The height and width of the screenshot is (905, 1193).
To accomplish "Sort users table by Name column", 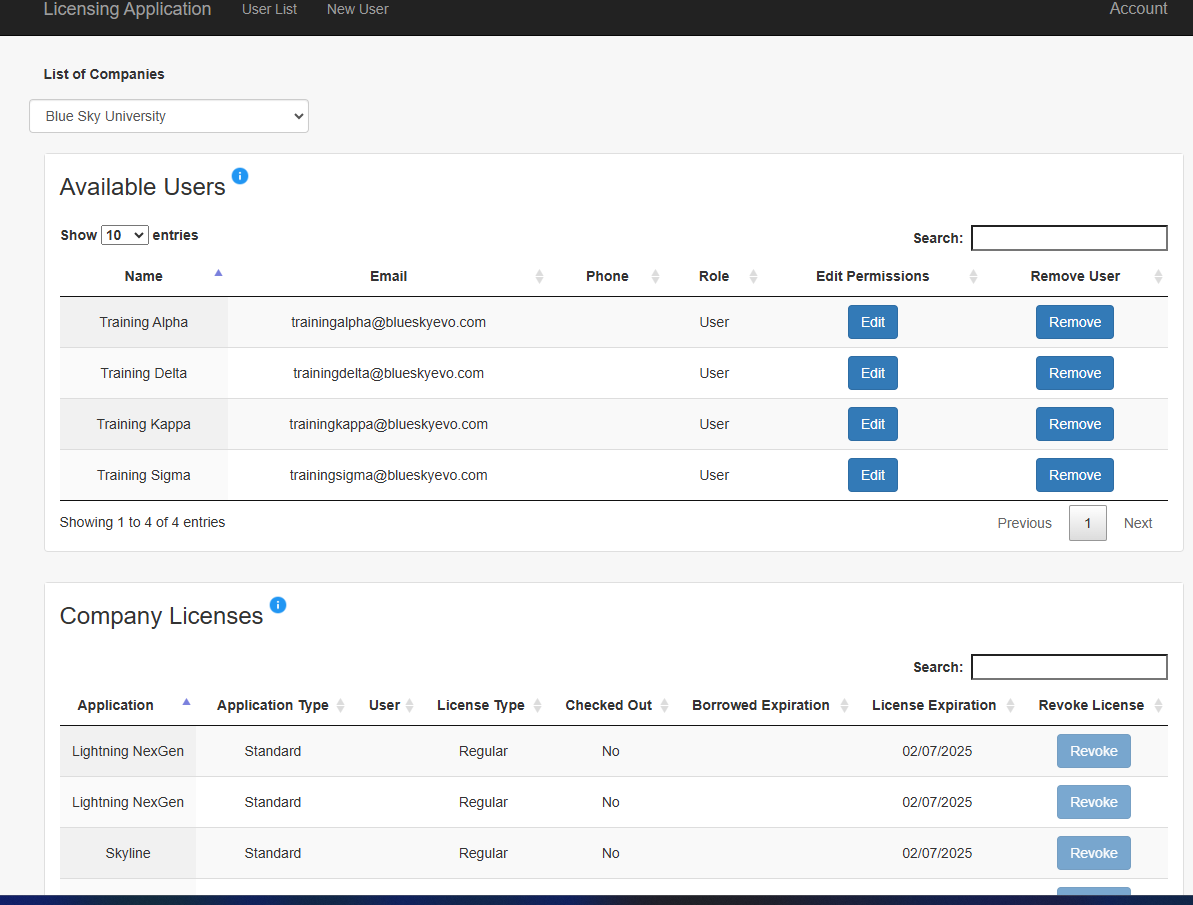I will click(144, 276).
